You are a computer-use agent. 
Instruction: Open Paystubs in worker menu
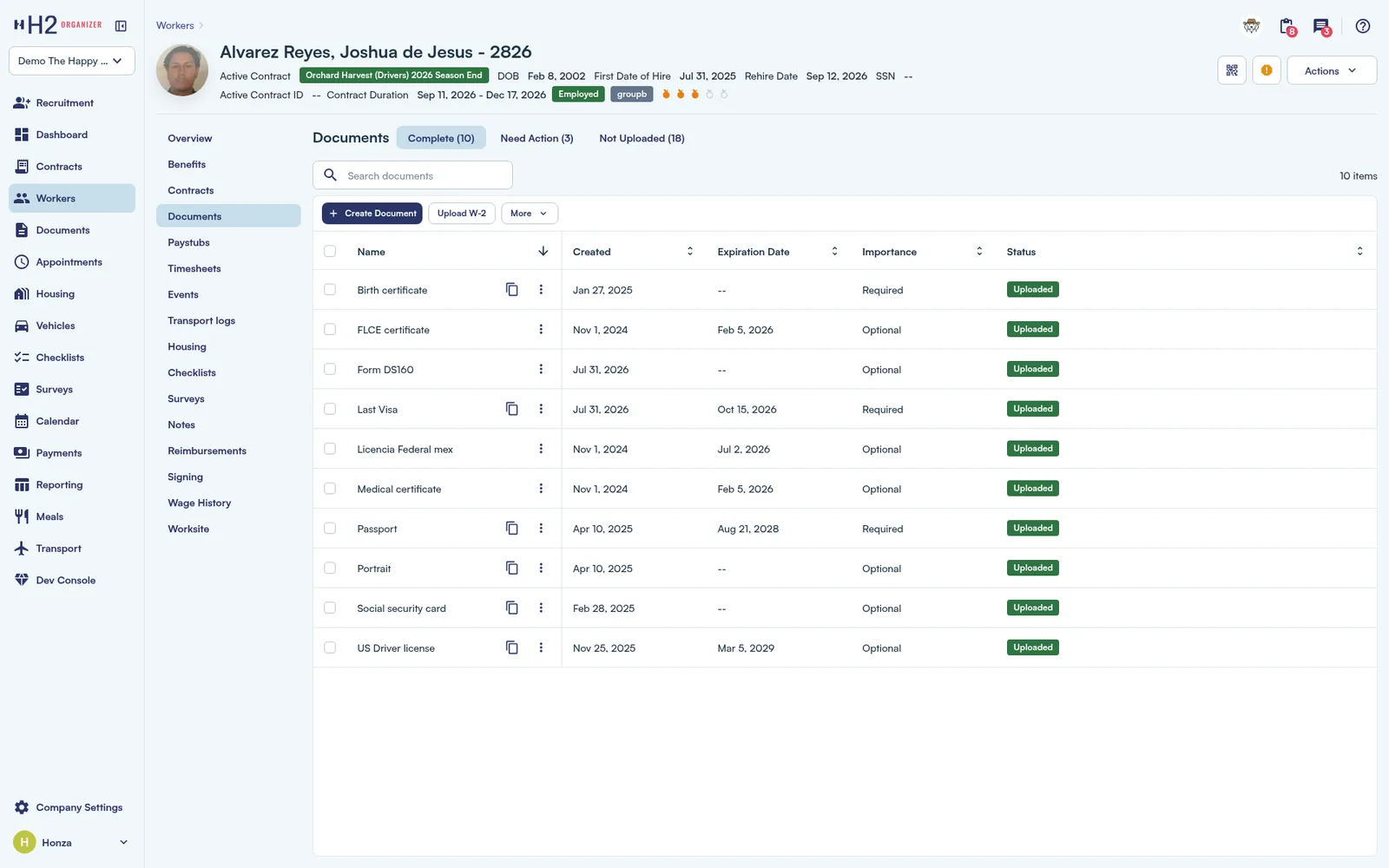click(228, 243)
